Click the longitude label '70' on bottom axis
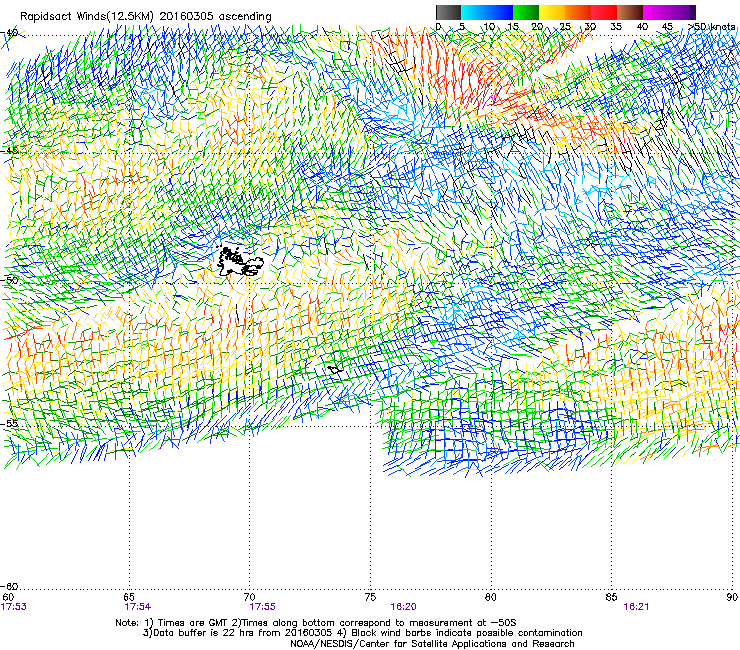This screenshot has height=650, width=740. 249,597
